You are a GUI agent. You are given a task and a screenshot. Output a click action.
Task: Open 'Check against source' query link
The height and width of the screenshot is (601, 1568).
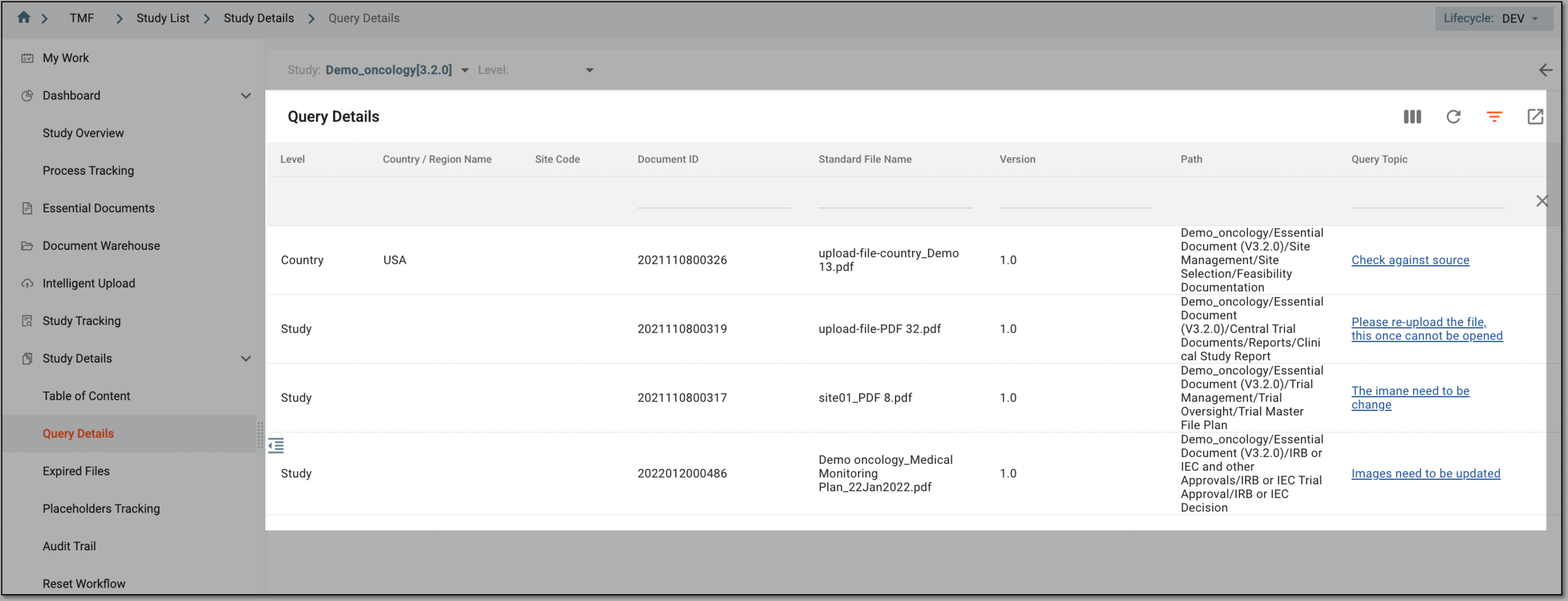(x=1410, y=260)
